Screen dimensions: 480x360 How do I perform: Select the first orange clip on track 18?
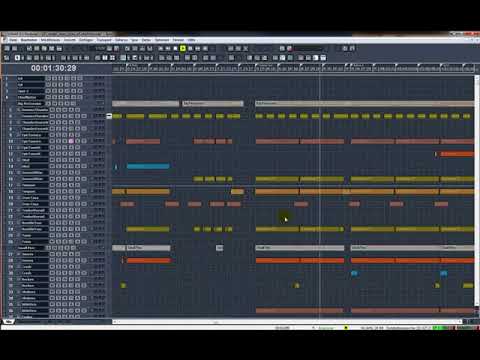coord(118,191)
